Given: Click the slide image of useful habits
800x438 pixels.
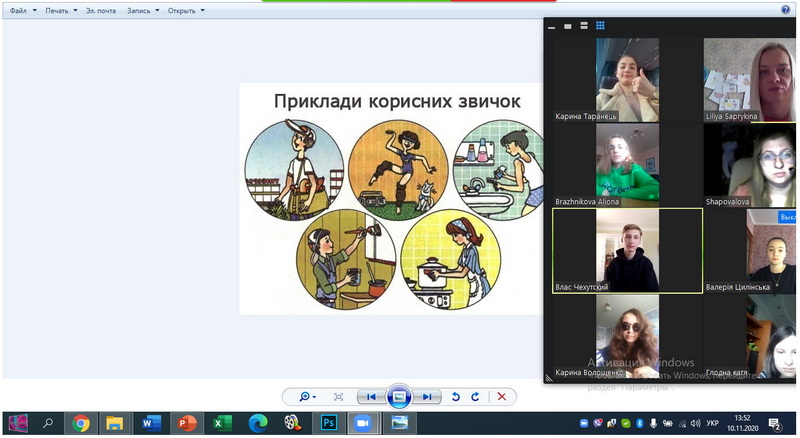Looking at the screenshot, I should tap(391, 199).
